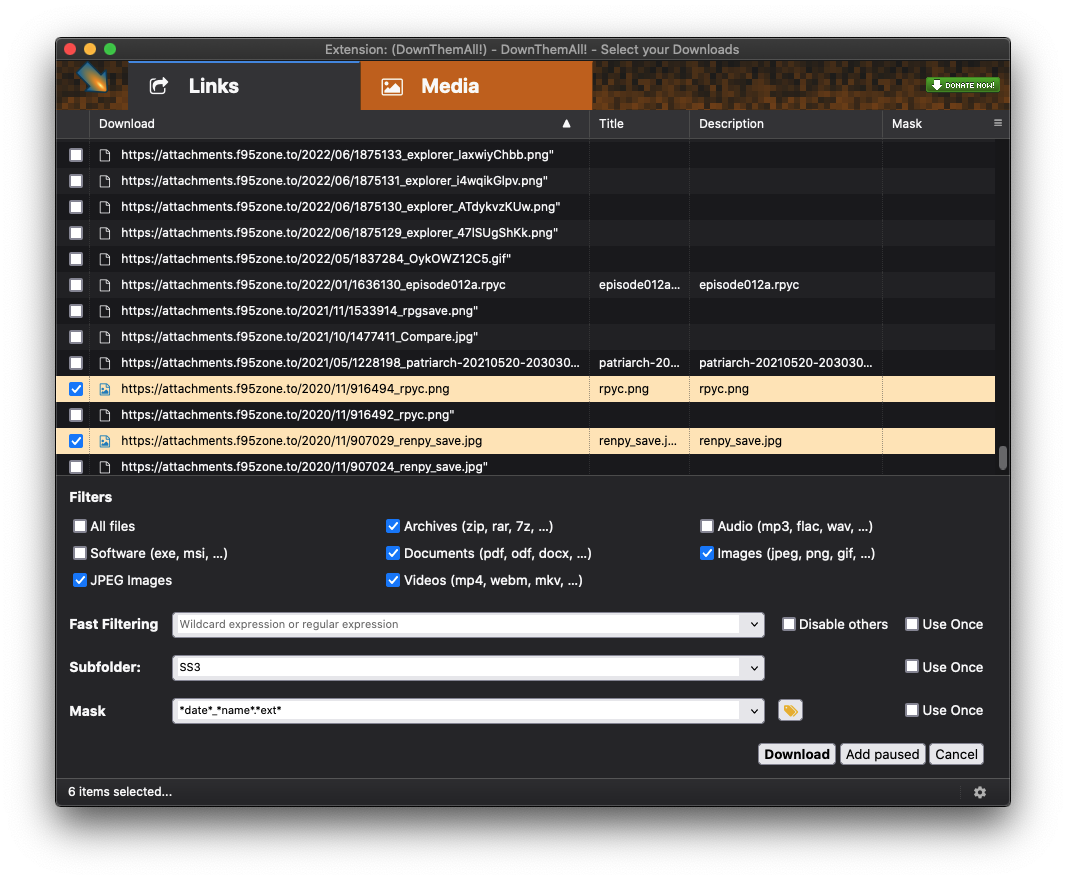Viewport: 1066px width, 880px height.
Task: Expand the Mask pattern dropdown
Action: pos(755,710)
